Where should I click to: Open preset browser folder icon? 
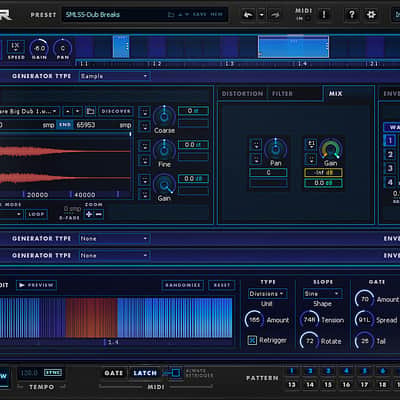click(171, 15)
